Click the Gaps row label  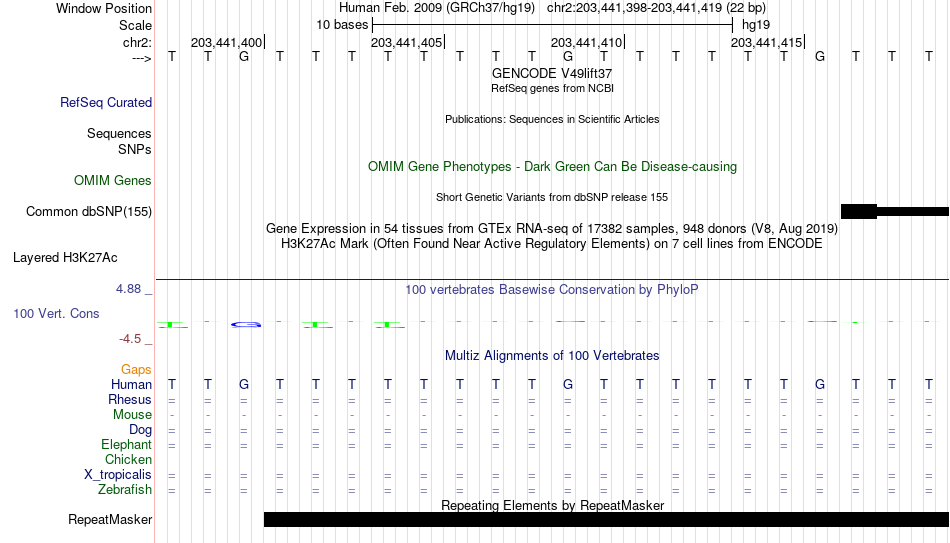coord(136,370)
